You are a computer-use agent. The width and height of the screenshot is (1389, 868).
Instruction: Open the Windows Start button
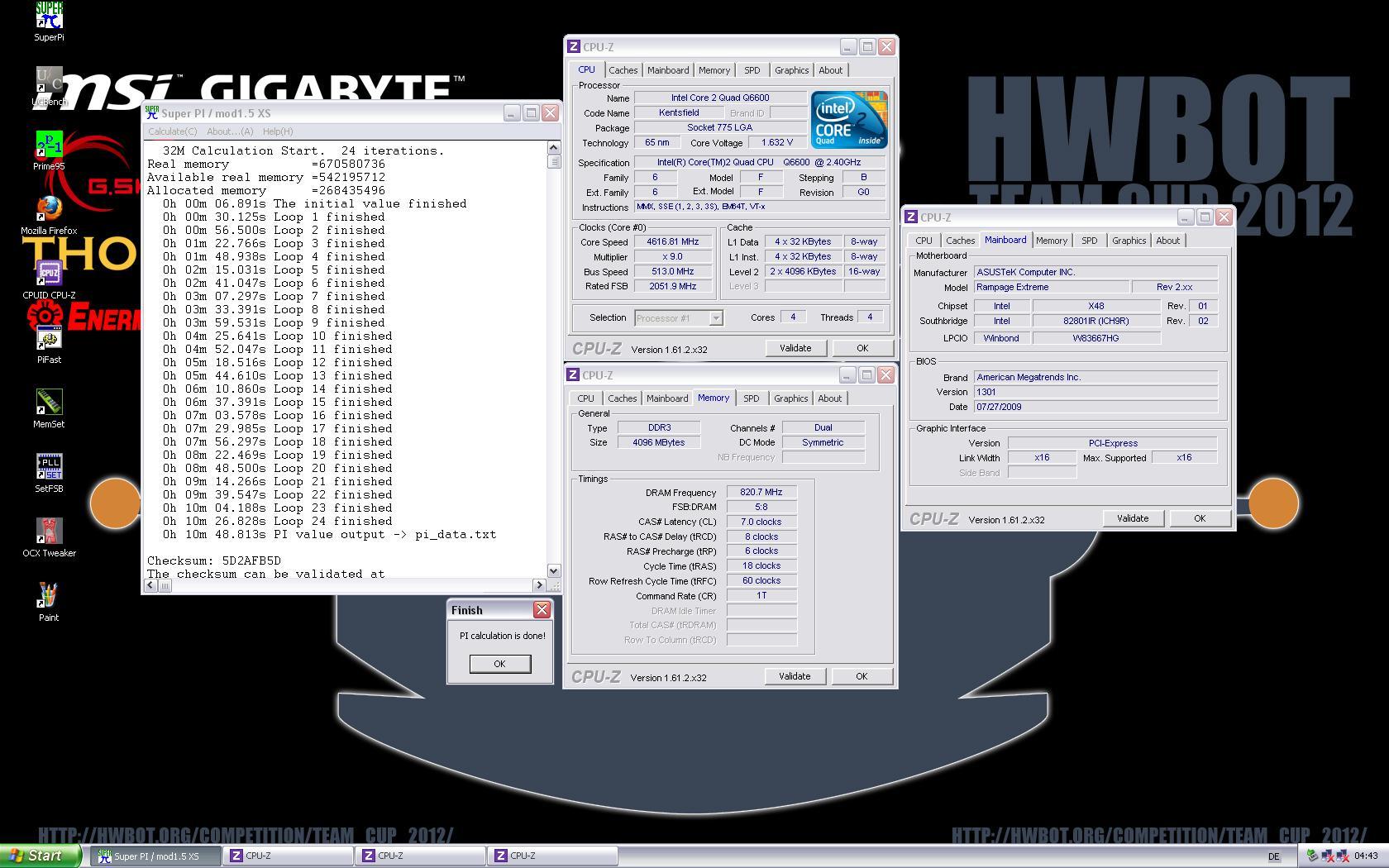point(41,856)
